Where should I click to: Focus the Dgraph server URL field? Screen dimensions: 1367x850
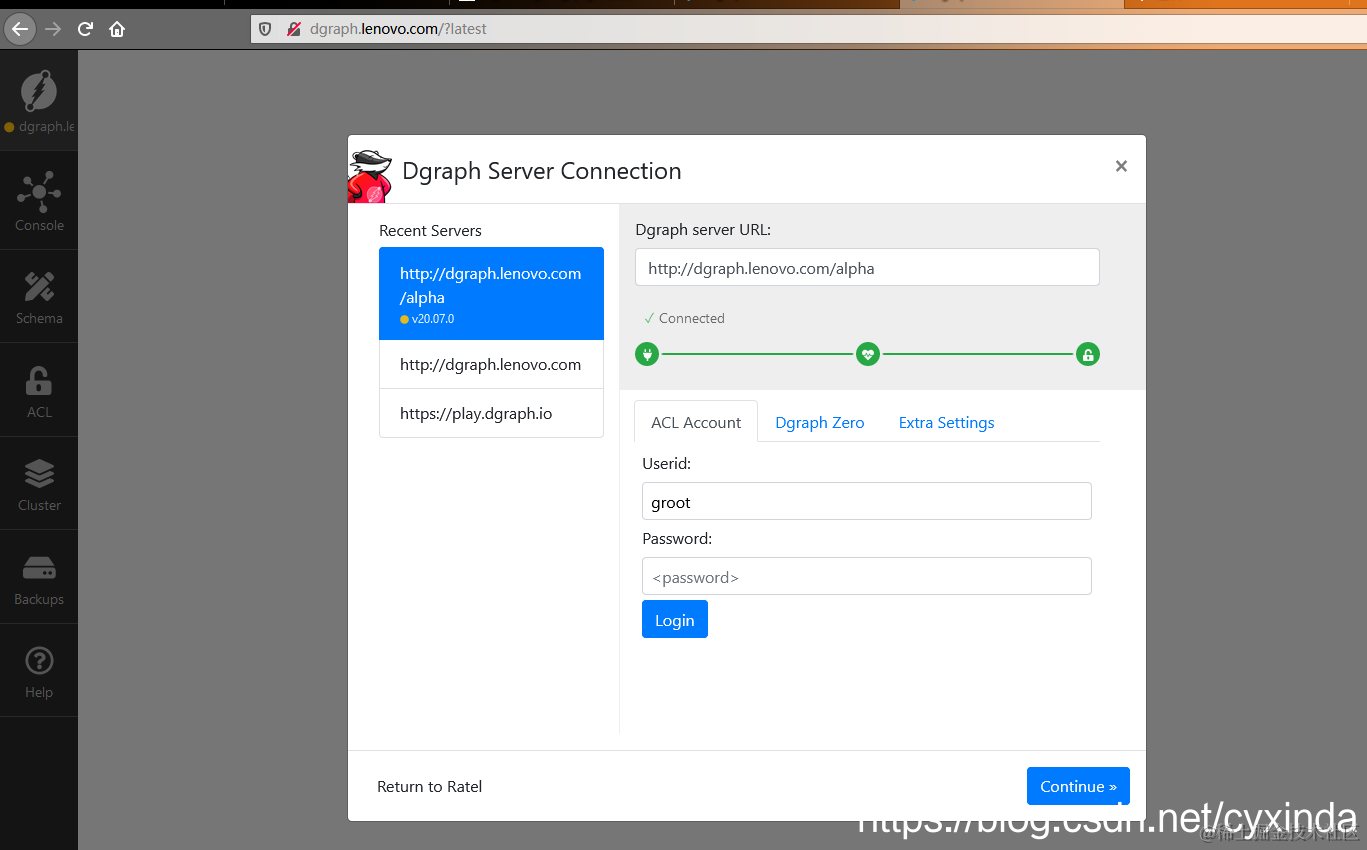867,268
